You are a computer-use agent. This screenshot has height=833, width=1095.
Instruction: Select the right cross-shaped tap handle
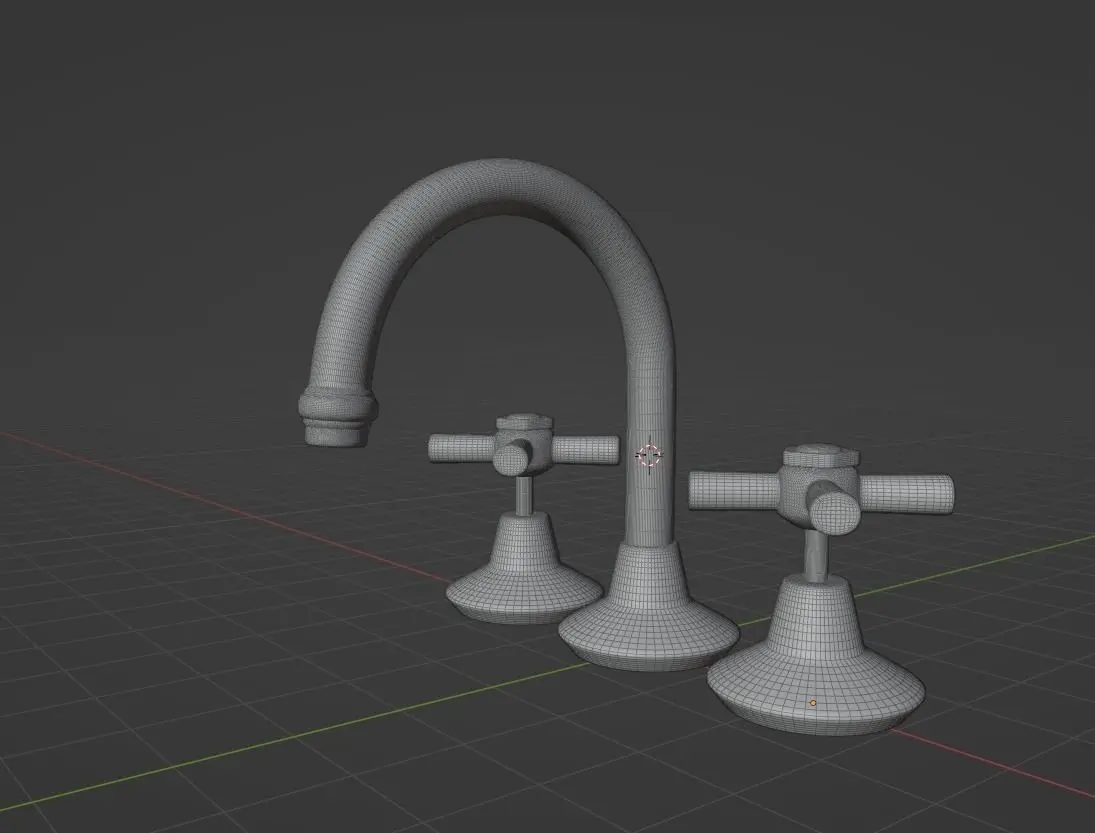tap(821, 489)
